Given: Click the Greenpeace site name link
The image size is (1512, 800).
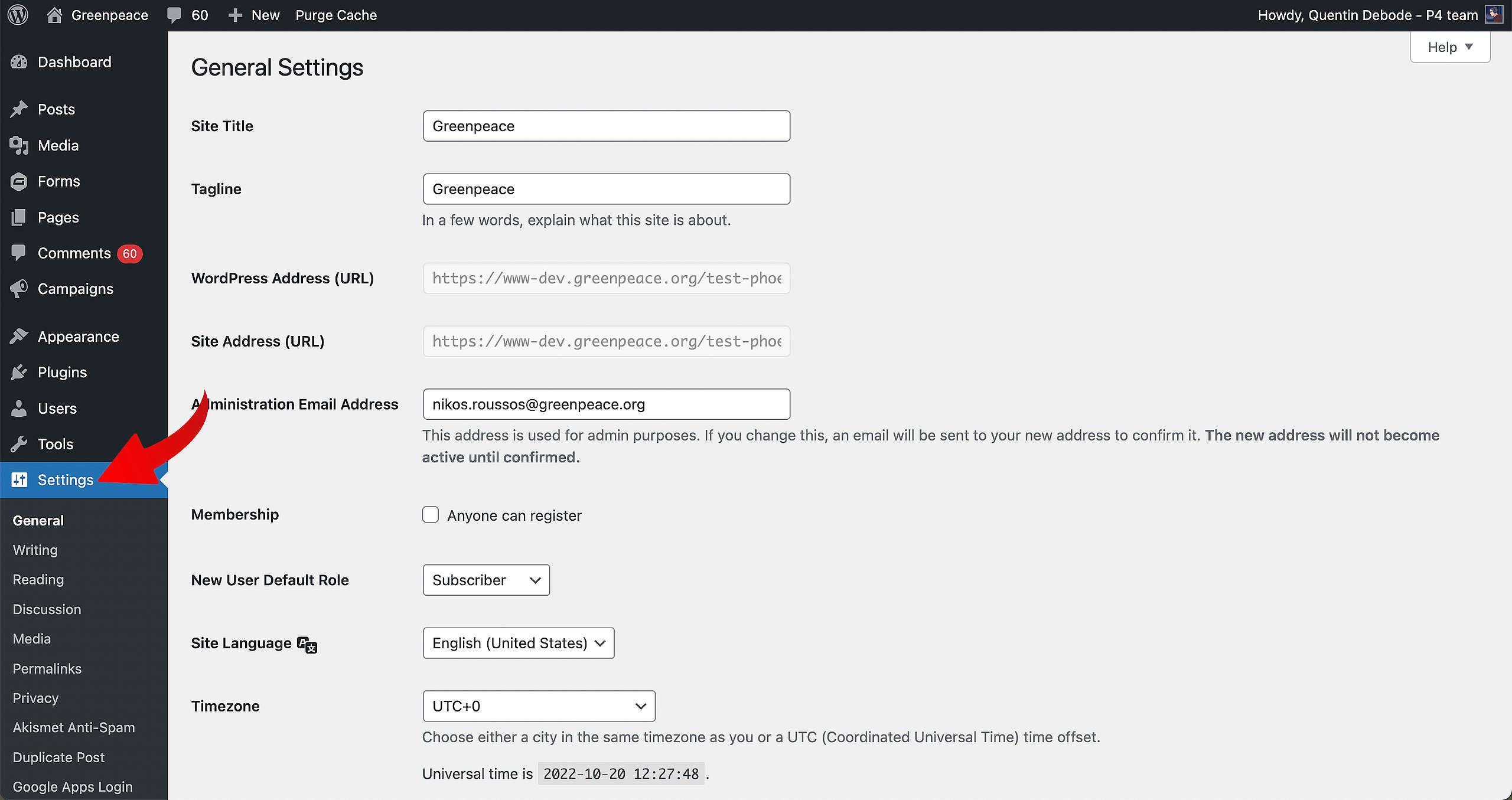Looking at the screenshot, I should [109, 15].
